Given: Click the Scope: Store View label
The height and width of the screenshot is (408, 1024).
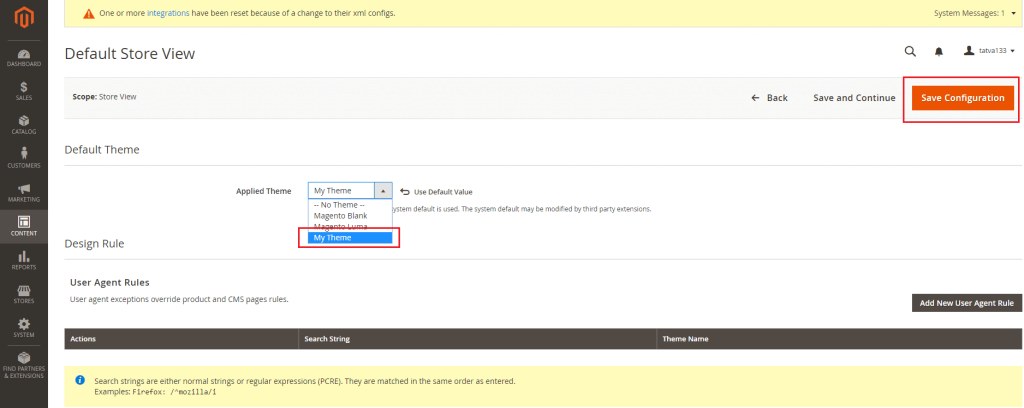Looking at the screenshot, I should (104, 97).
